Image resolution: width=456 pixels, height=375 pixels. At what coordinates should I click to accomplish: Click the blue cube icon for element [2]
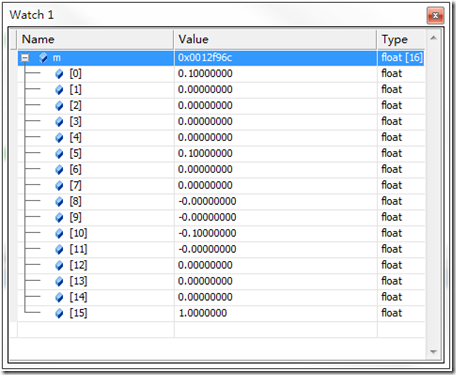point(59,106)
